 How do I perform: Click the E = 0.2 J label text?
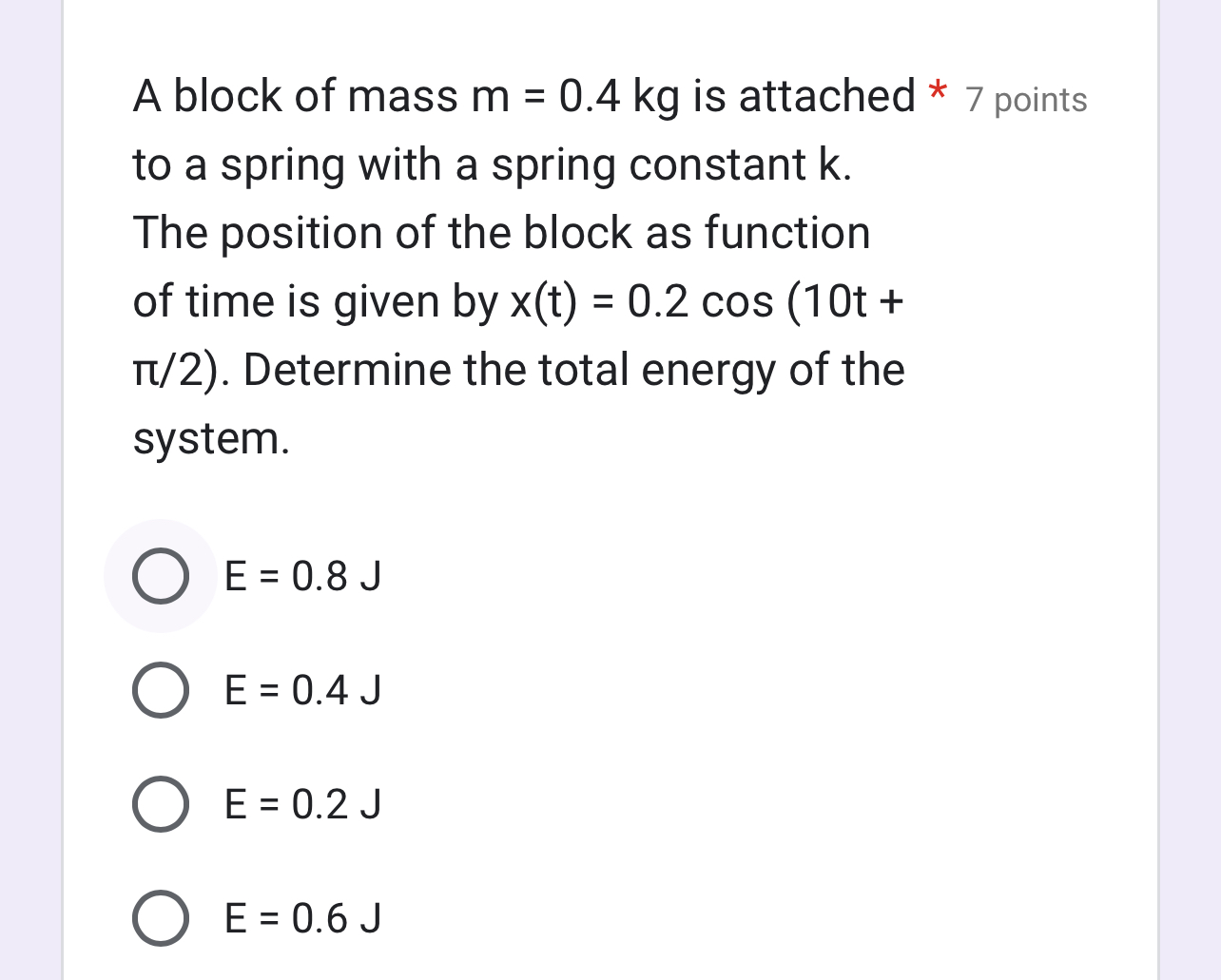(x=301, y=805)
